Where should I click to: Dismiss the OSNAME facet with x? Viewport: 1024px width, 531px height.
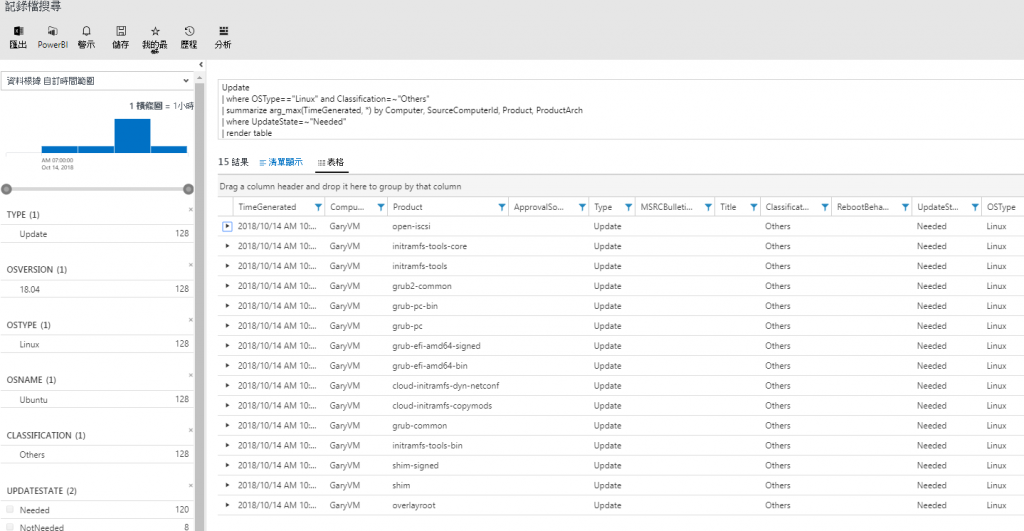tap(191, 375)
